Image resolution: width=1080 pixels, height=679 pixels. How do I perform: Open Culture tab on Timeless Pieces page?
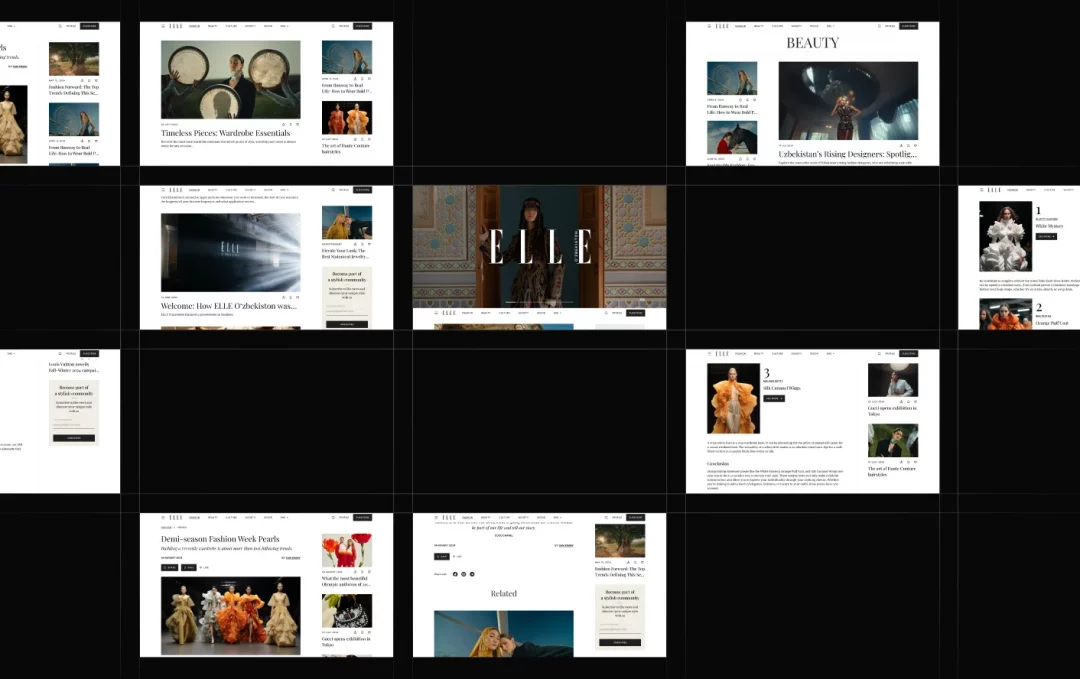click(231, 26)
